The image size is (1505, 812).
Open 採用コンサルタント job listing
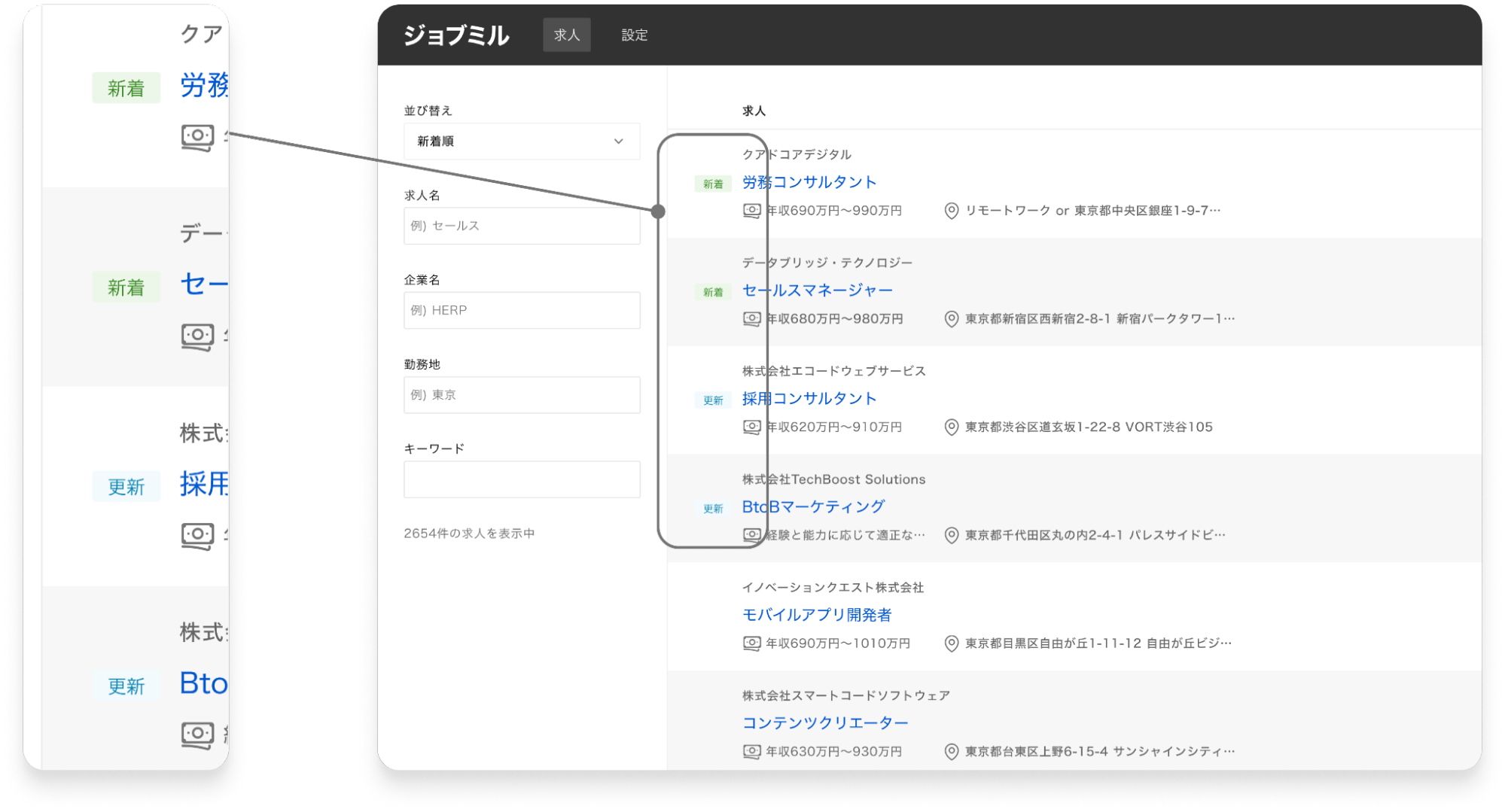pos(809,398)
